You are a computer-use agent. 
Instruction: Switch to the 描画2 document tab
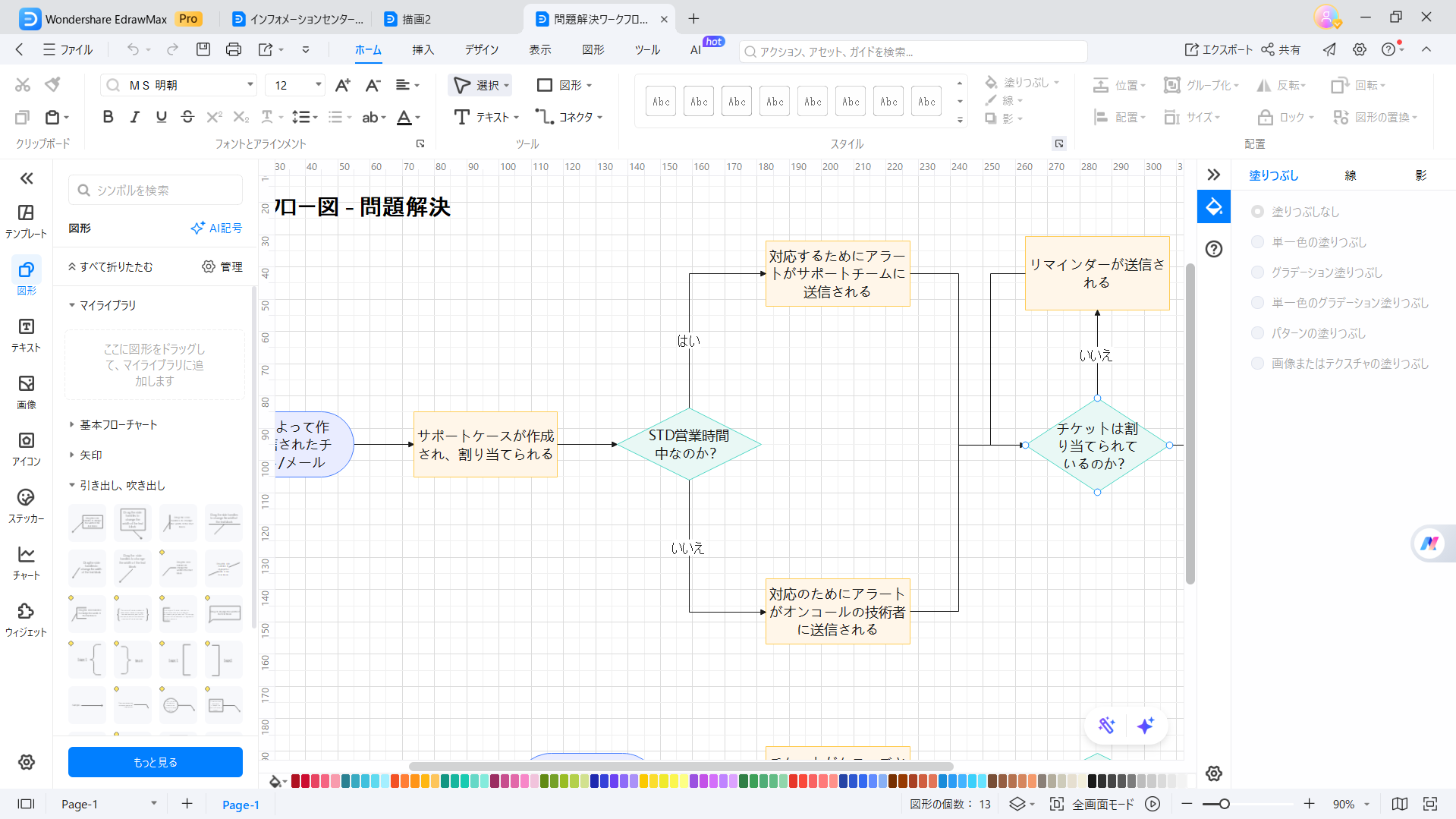pyautogui.click(x=417, y=18)
